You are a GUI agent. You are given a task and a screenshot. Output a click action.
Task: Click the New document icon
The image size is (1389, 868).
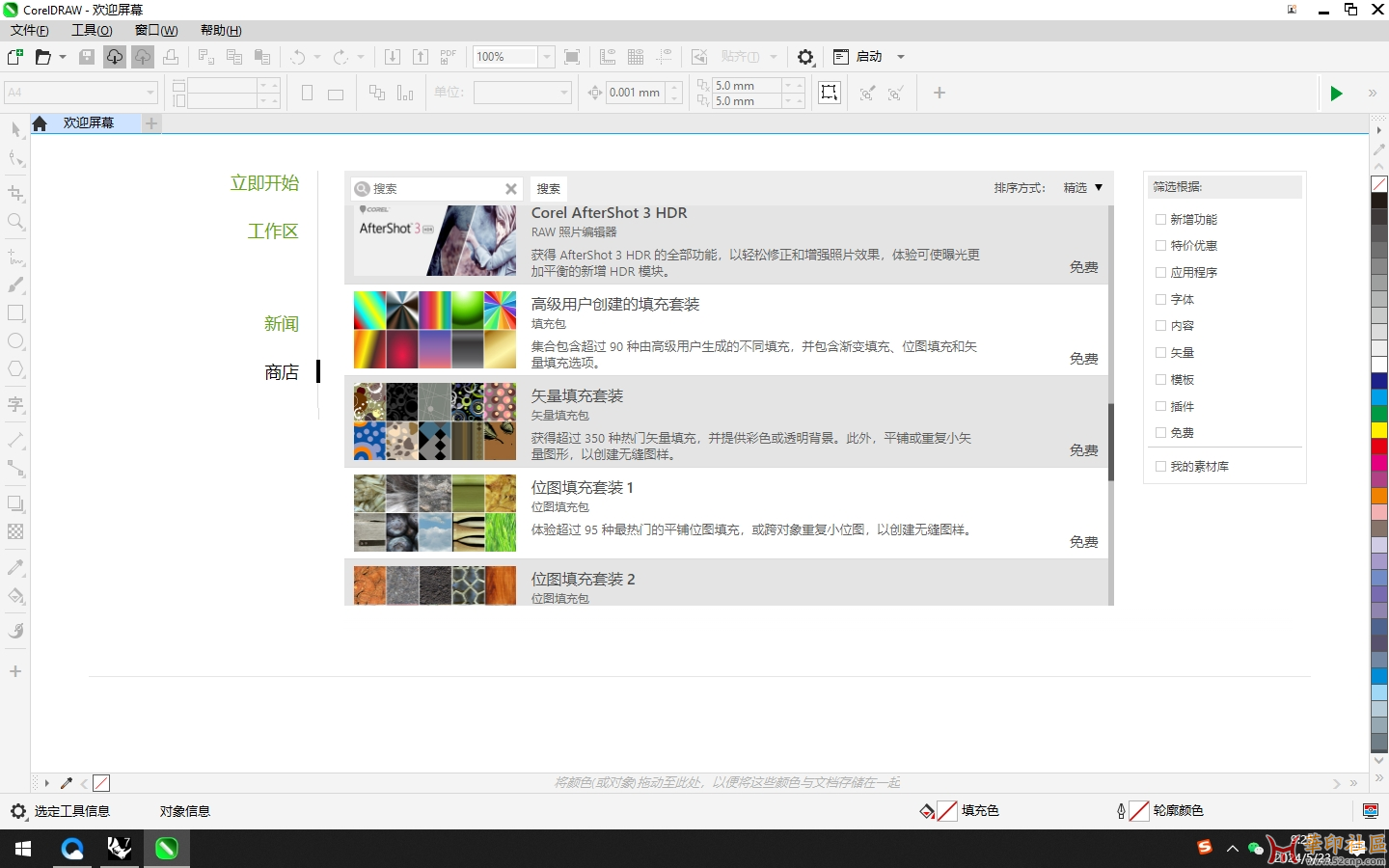point(15,57)
